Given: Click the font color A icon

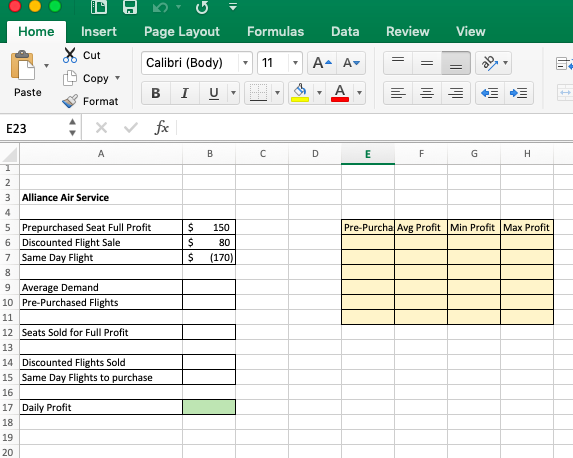Looking at the screenshot, I should (340, 93).
